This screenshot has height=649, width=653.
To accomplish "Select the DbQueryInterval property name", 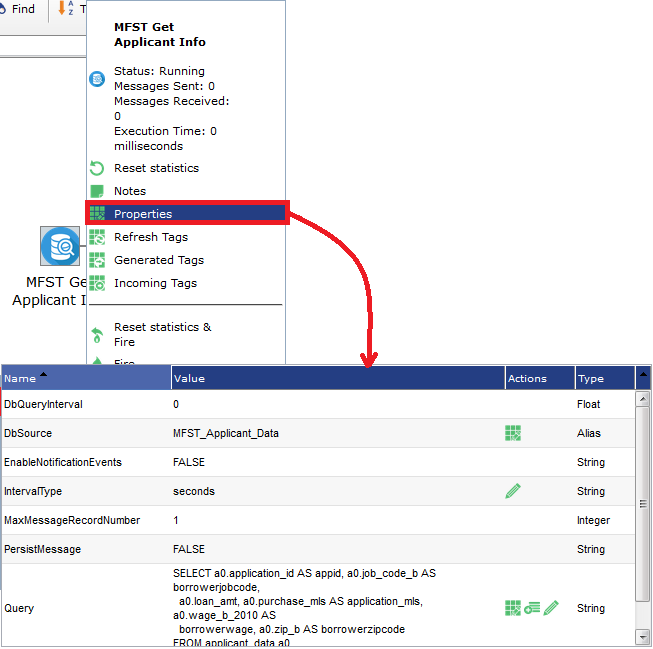I will [x=43, y=404].
